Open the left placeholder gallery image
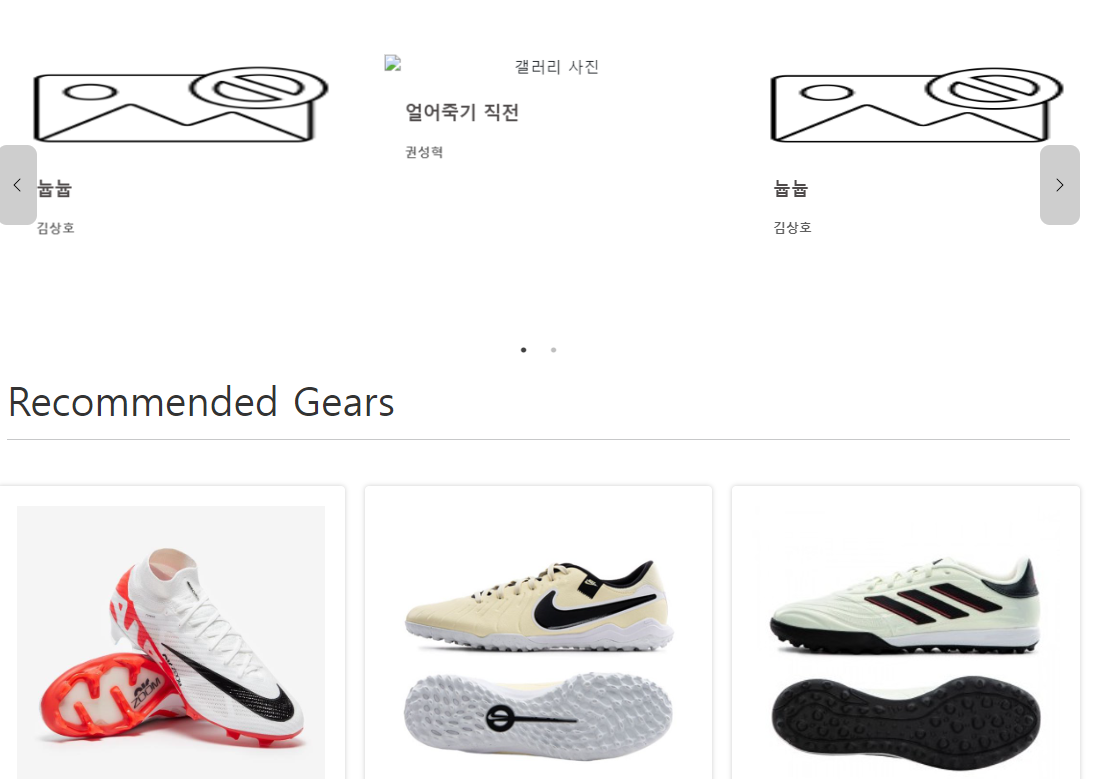 tap(181, 105)
